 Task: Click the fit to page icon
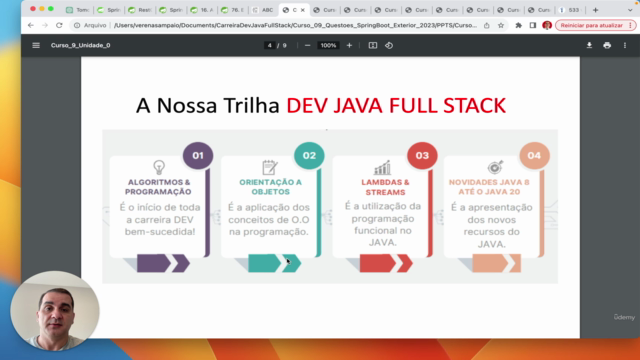(x=373, y=45)
